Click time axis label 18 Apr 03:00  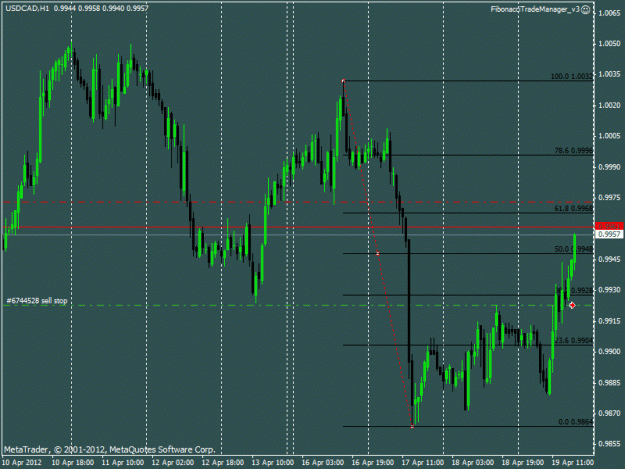(x=473, y=463)
